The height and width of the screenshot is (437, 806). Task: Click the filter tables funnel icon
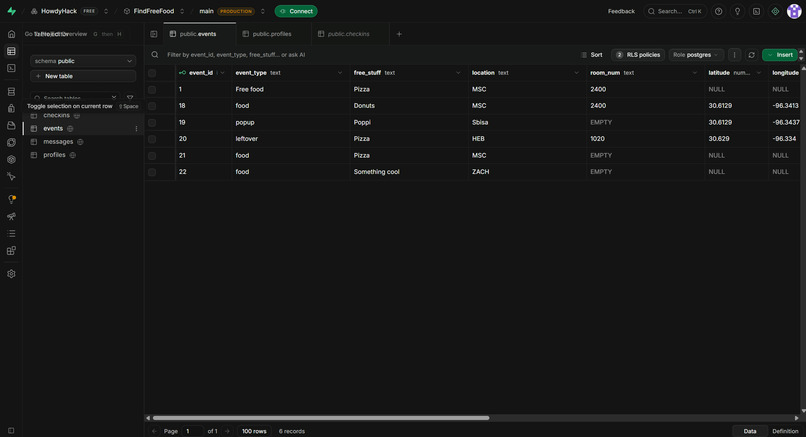point(130,98)
